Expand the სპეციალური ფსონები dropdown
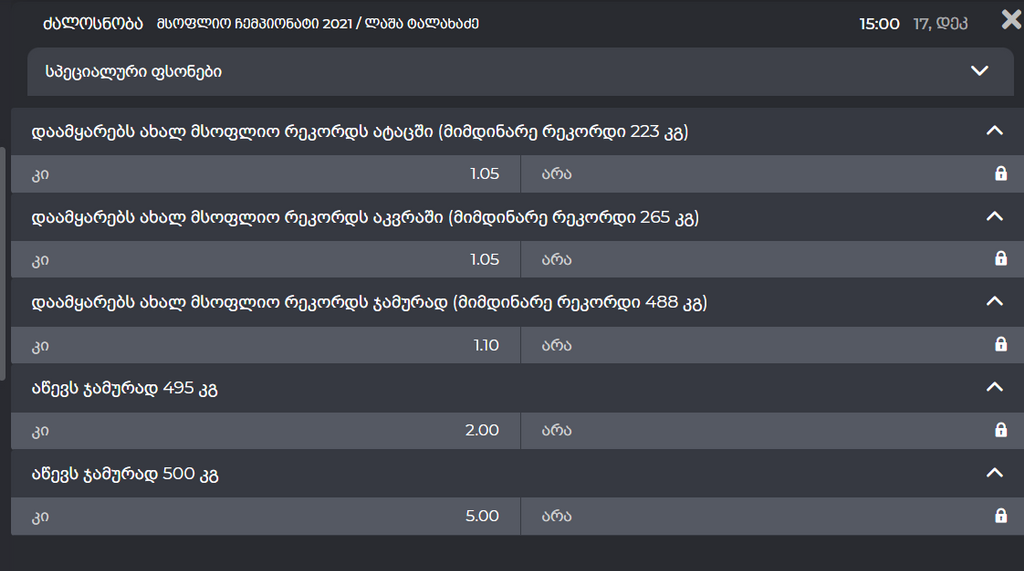The width and height of the screenshot is (1024, 571). 979,71
